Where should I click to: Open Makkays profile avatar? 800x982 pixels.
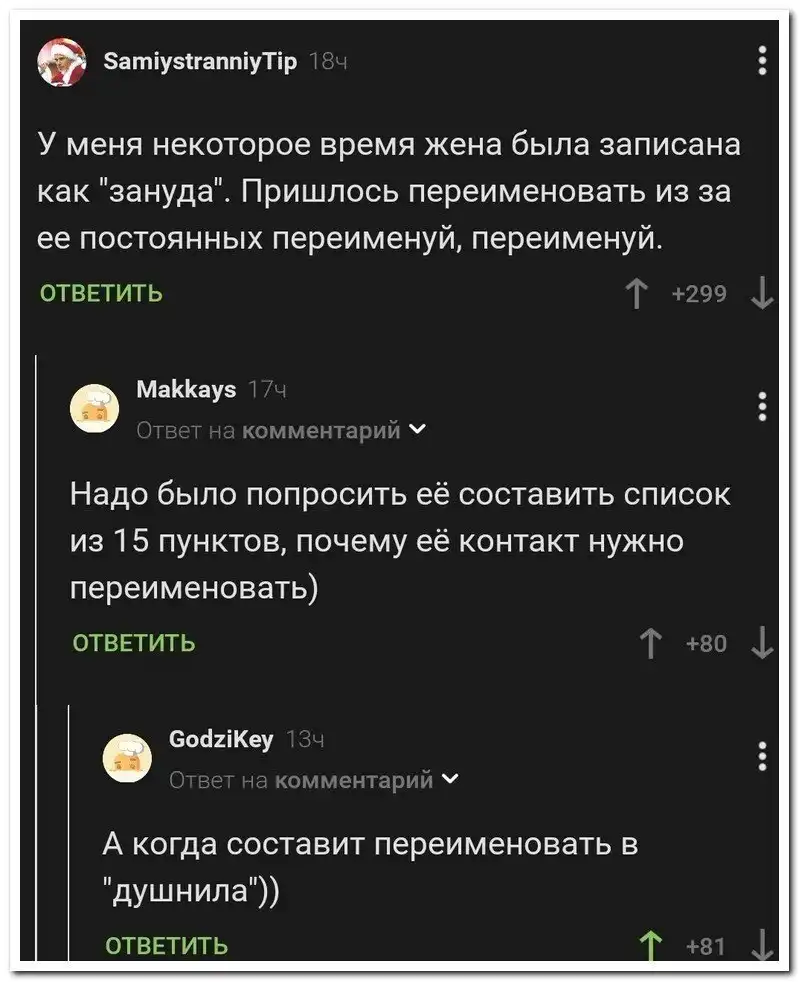click(96, 406)
